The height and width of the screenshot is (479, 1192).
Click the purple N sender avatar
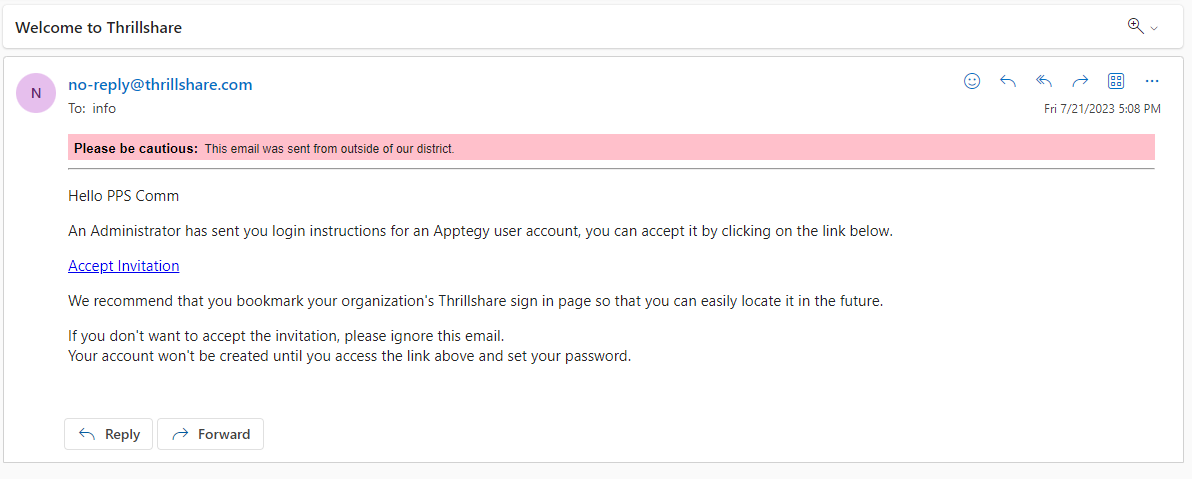(36, 93)
